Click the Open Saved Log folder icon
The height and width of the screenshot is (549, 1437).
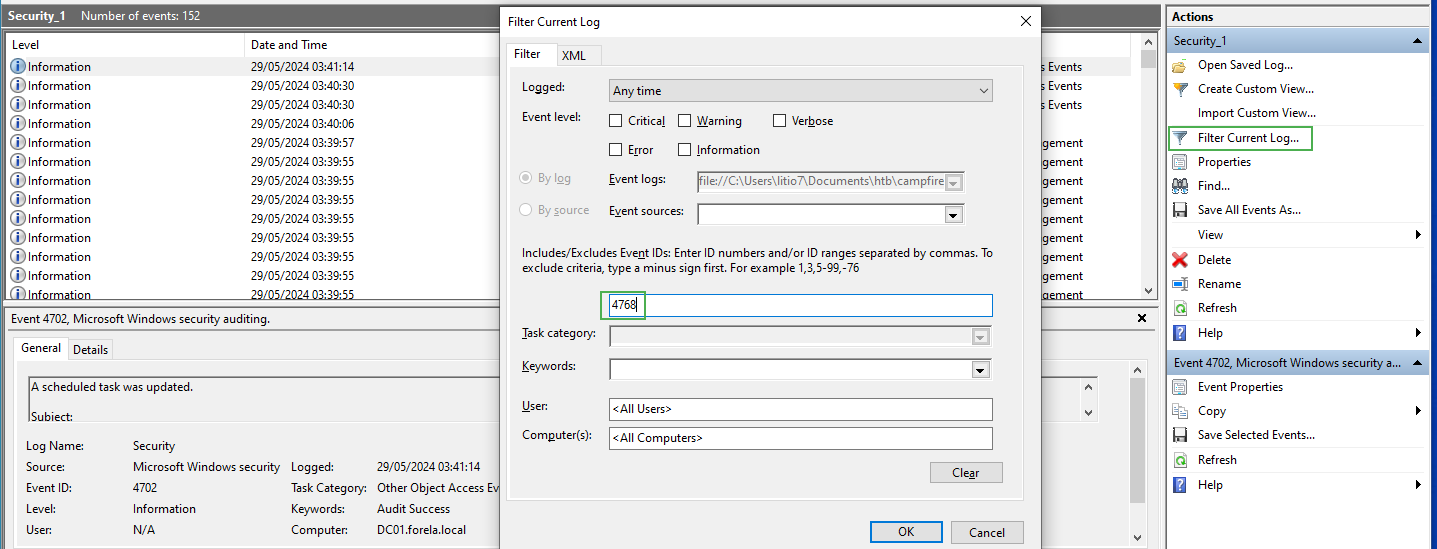(x=1180, y=65)
